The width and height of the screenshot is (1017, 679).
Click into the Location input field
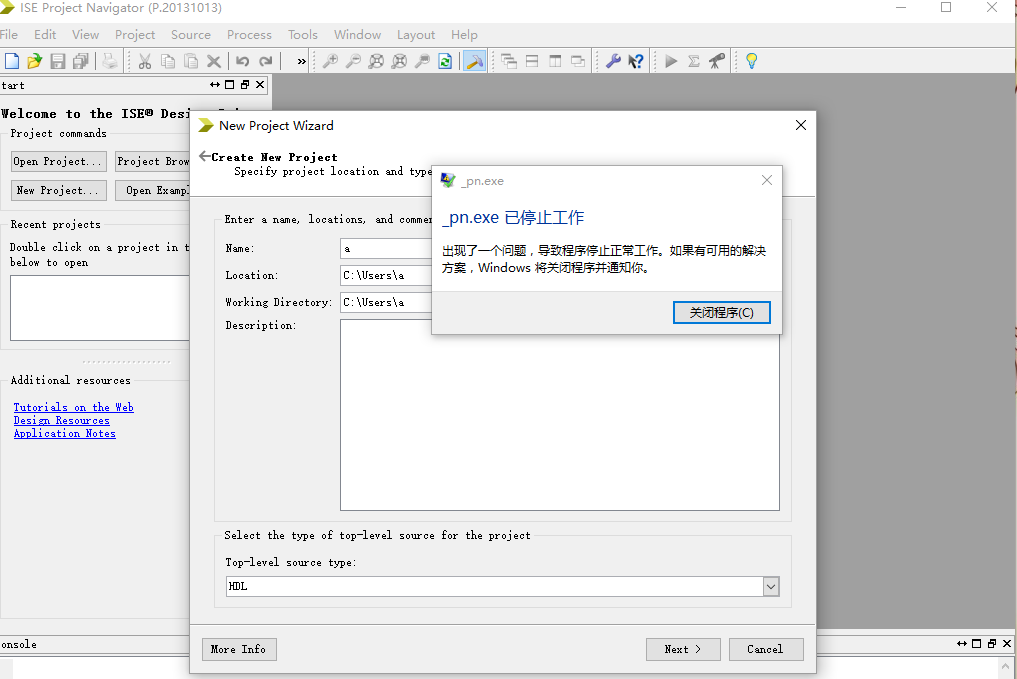tap(386, 275)
